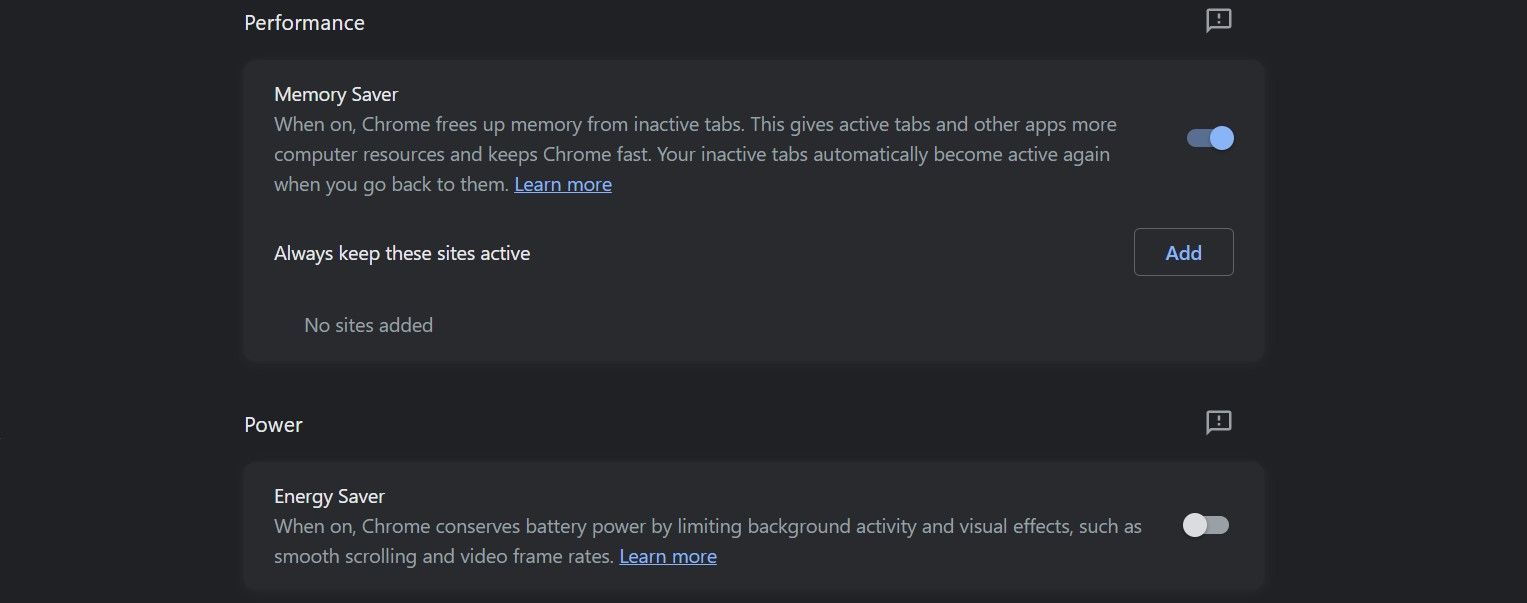Open Learn more about Energy Saver
This screenshot has width=1527, height=603.
click(667, 555)
